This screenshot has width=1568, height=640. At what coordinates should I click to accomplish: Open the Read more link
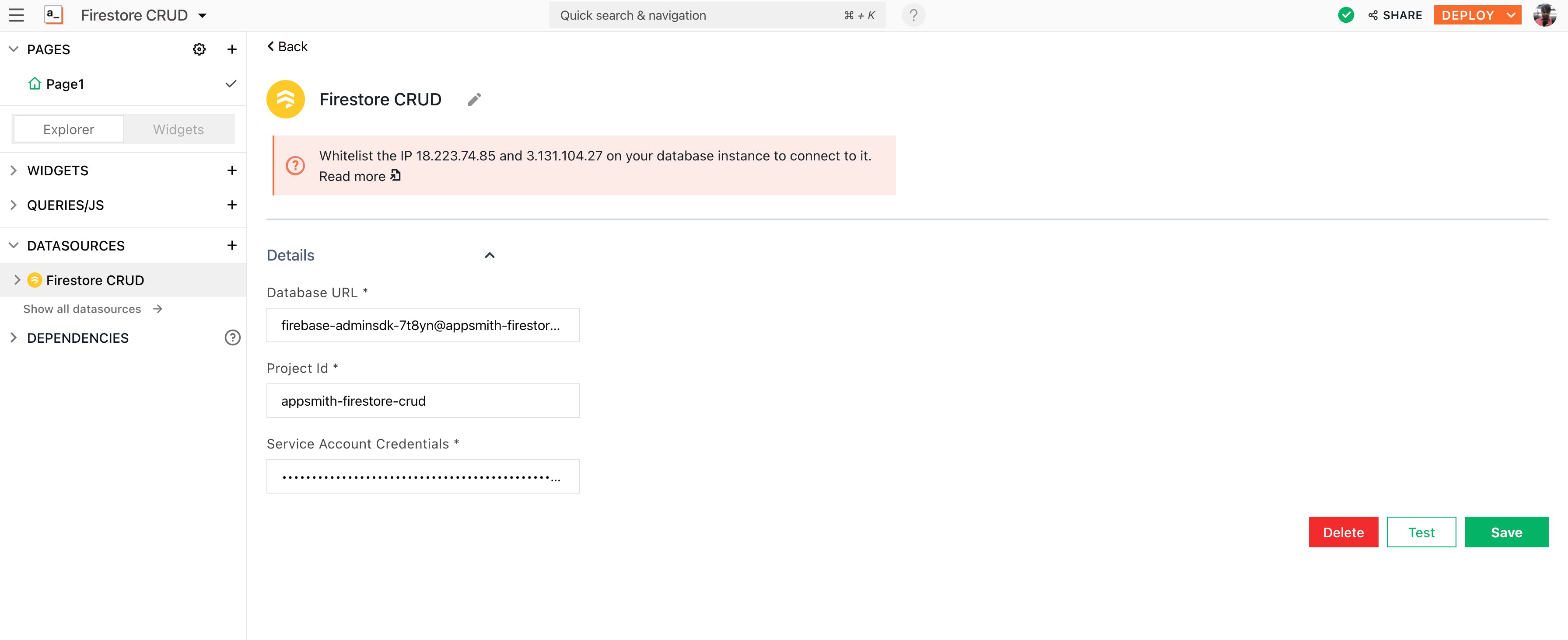pos(359,177)
